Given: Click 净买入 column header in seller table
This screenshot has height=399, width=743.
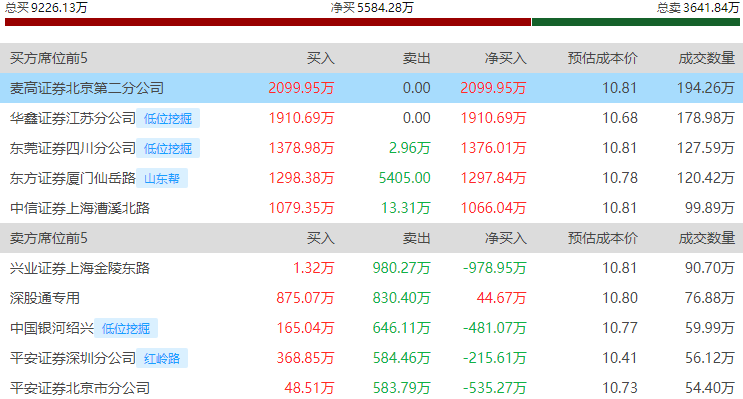Looking at the screenshot, I should coord(506,238).
